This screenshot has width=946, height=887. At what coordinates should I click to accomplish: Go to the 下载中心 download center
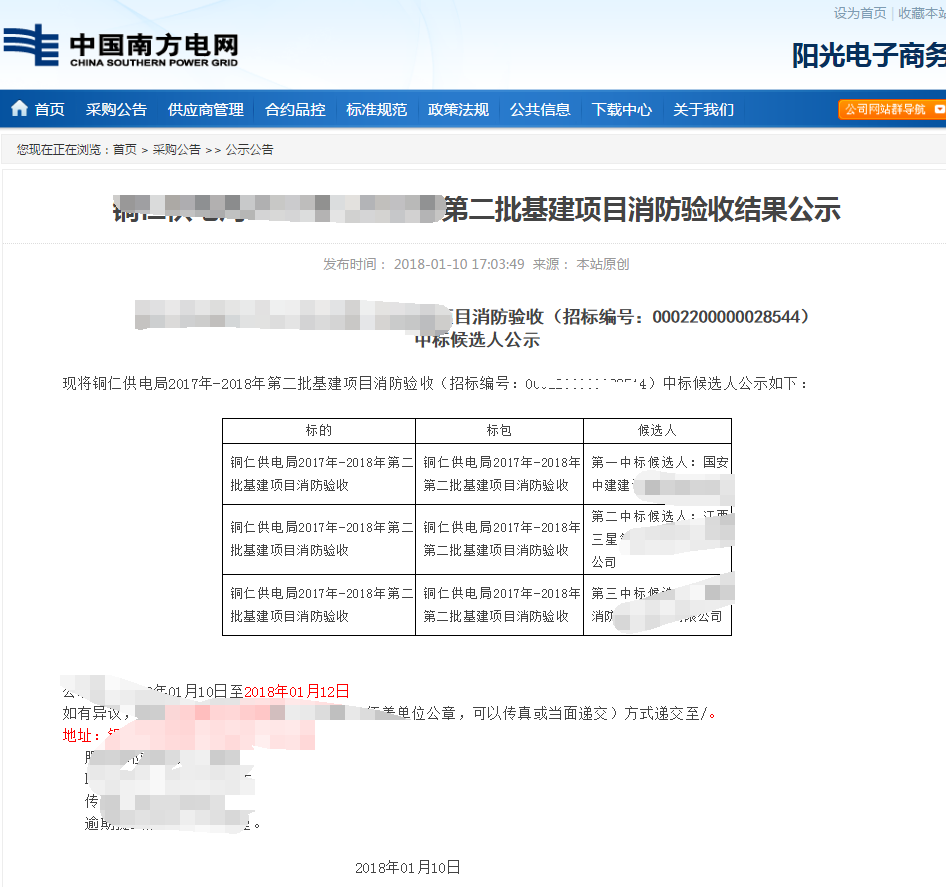[621, 109]
